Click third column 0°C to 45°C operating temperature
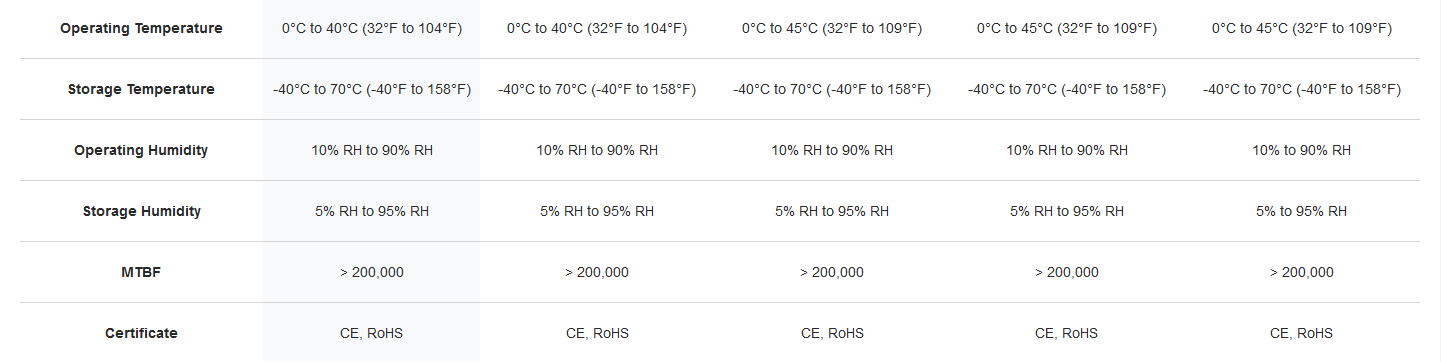1441x362 pixels. (832, 28)
